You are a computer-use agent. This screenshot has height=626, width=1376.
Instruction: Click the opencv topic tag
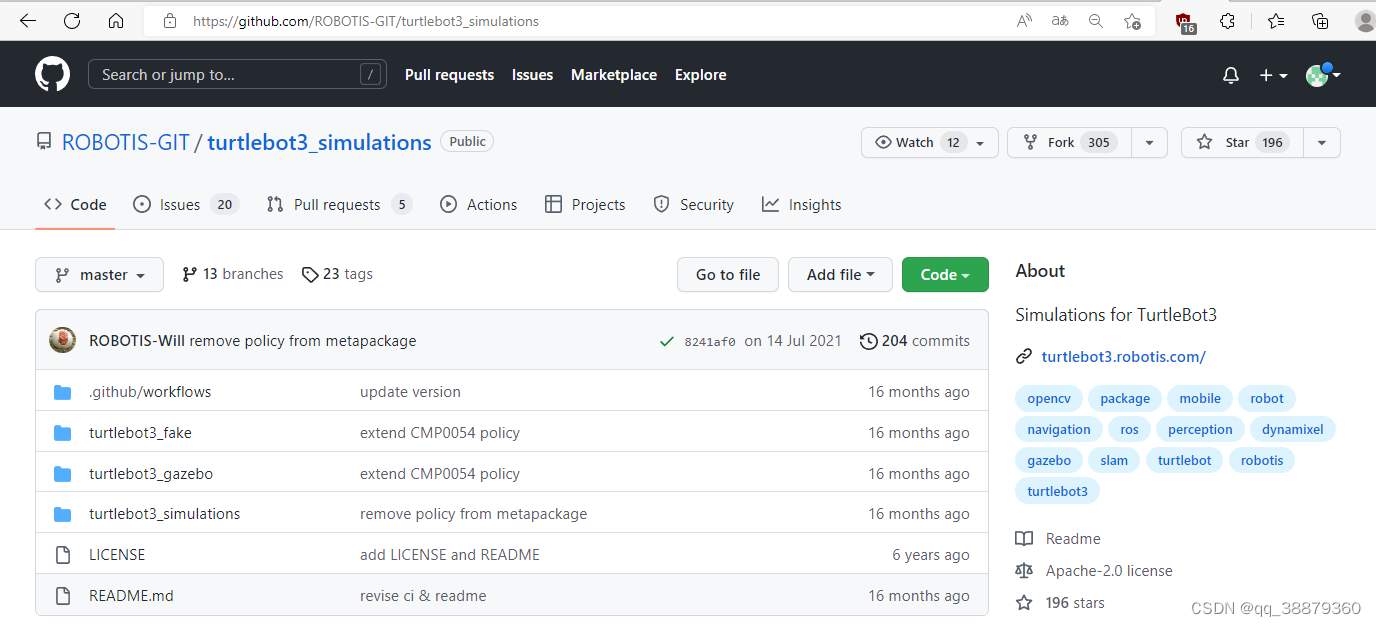pyautogui.click(x=1049, y=399)
